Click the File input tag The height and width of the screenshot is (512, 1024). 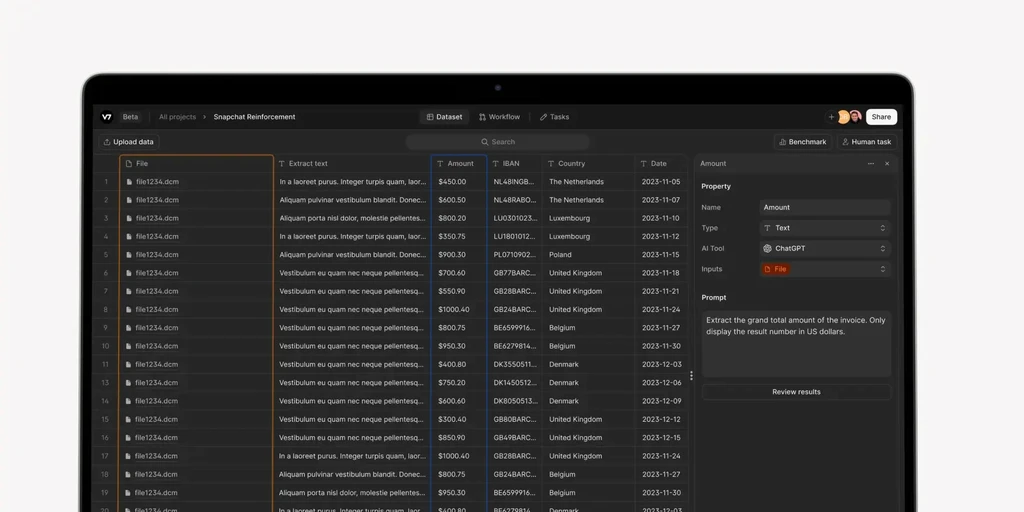click(x=775, y=269)
